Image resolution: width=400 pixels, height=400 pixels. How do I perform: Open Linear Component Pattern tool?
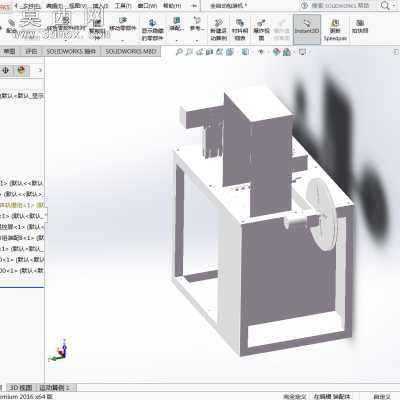tap(66, 25)
